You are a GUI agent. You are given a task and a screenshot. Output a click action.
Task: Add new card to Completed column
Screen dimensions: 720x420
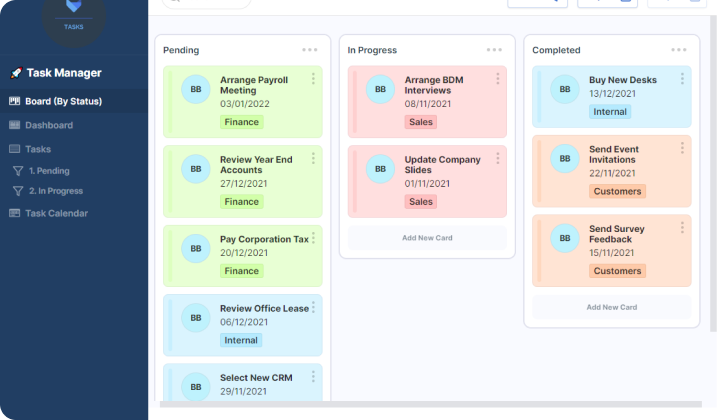click(611, 307)
